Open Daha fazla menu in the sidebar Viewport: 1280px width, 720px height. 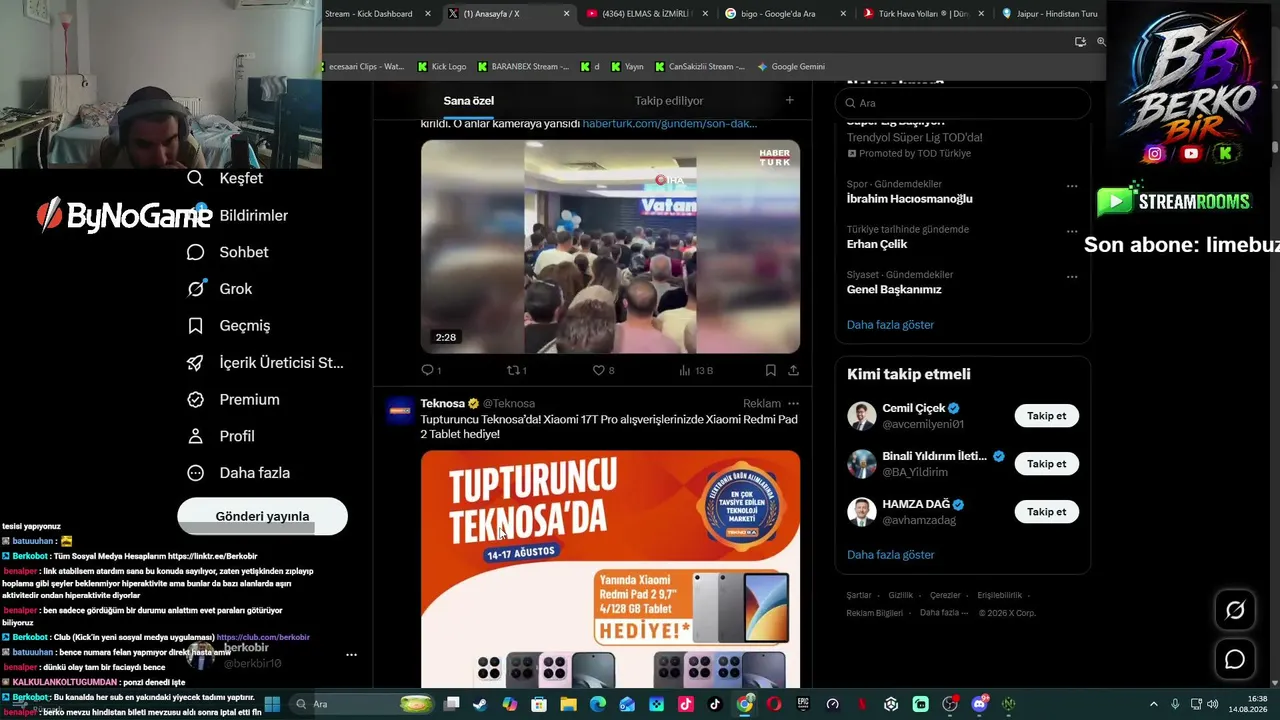pyautogui.click(x=239, y=472)
